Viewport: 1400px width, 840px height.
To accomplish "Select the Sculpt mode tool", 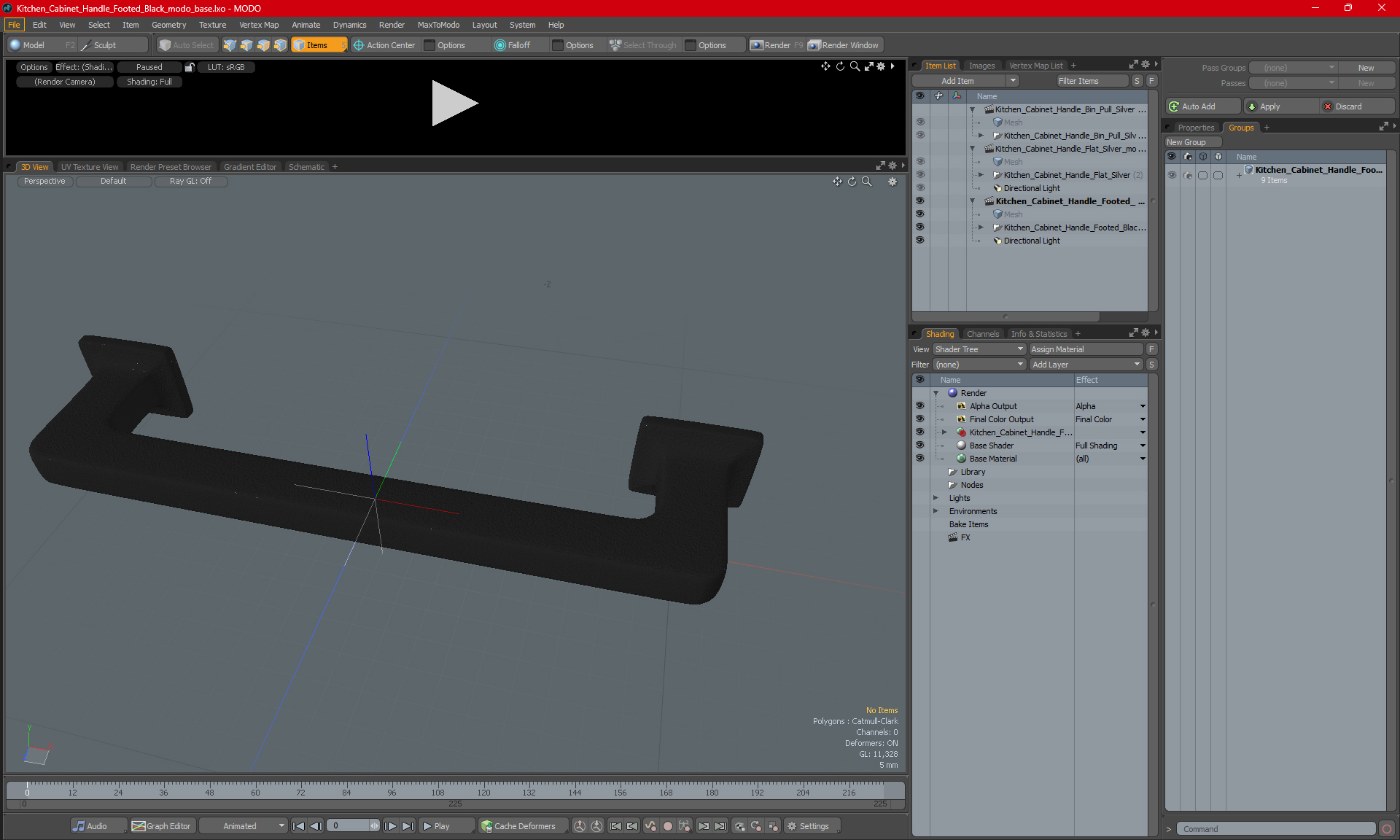I will tap(105, 45).
